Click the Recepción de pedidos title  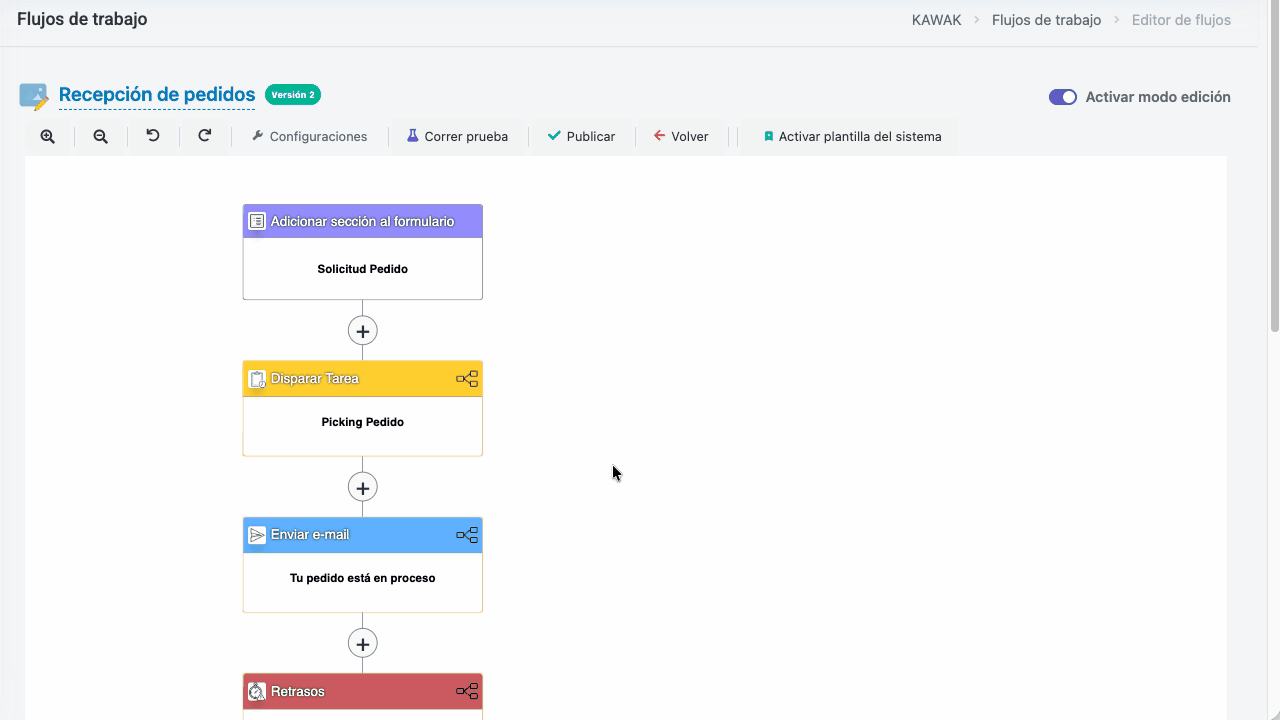[157, 95]
